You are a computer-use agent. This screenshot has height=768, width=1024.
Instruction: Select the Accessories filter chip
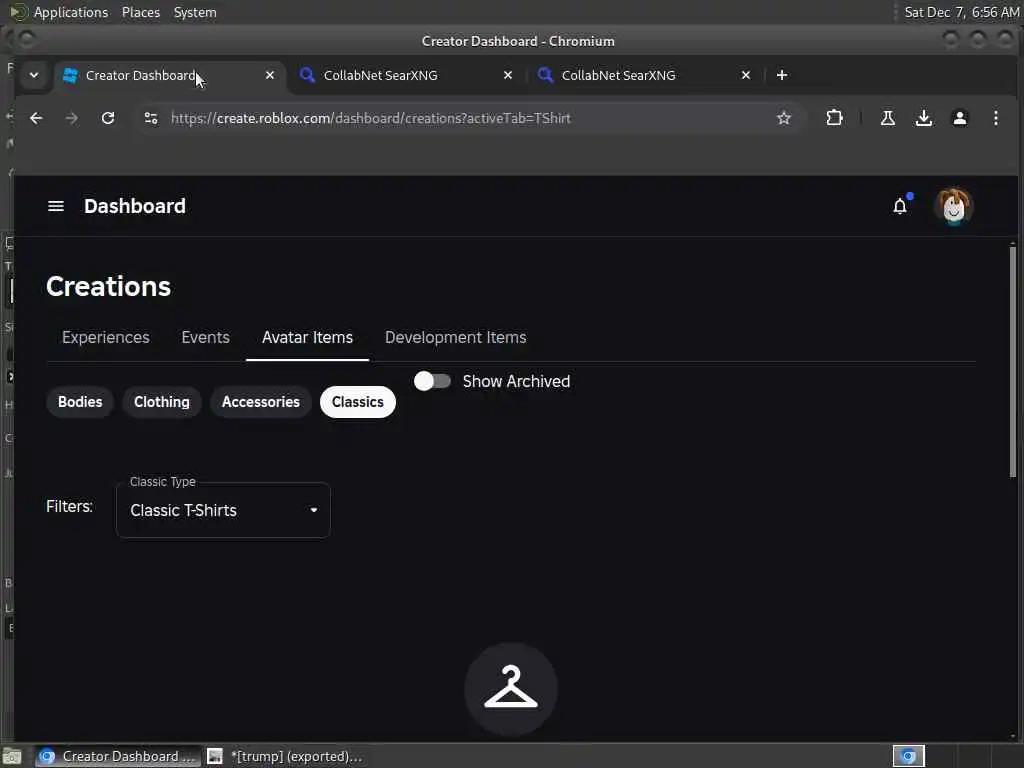pos(261,402)
